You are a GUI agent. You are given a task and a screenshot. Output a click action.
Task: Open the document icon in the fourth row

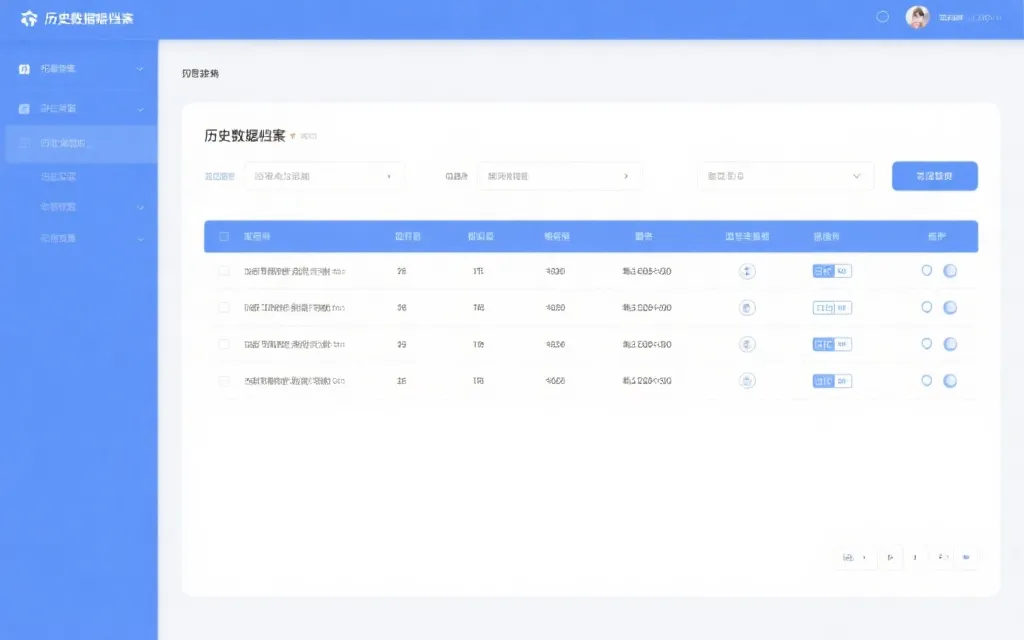(x=745, y=380)
